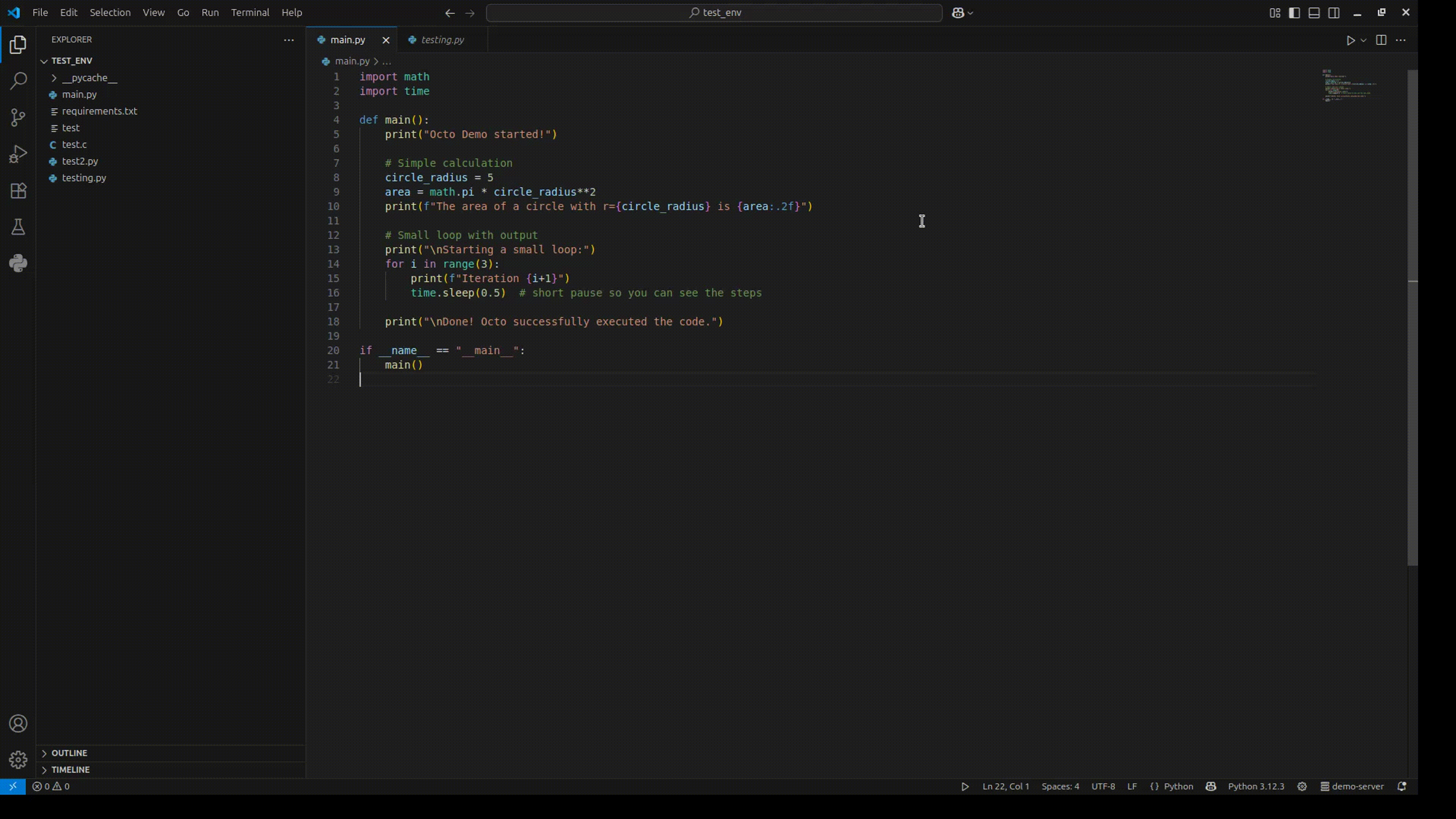Screen dimensions: 1456x819
Task: Click the Remote window indicator
Action: 13,786
